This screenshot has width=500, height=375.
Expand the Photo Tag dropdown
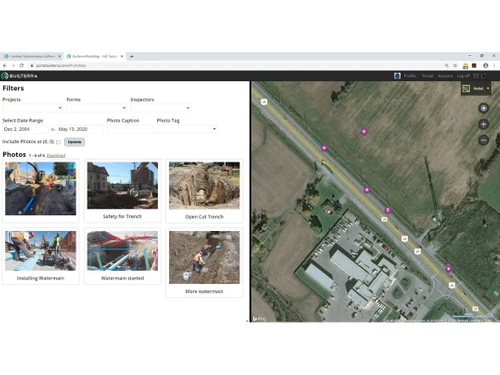click(187, 129)
